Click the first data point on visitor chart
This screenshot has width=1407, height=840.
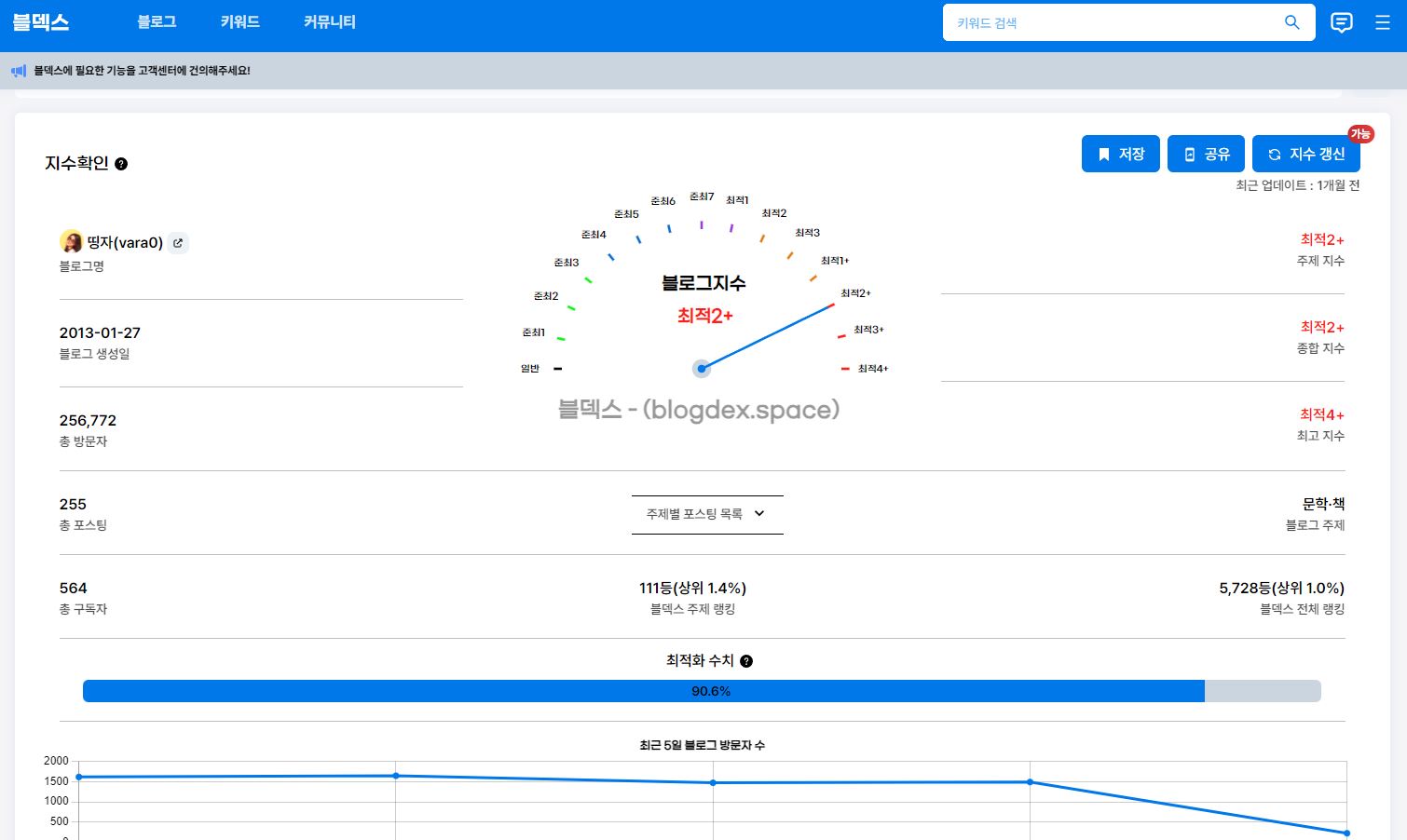click(x=79, y=777)
